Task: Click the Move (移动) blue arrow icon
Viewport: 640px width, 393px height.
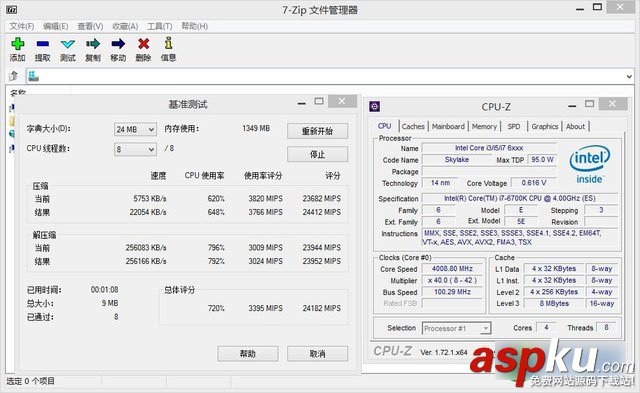Action: pyautogui.click(x=118, y=44)
